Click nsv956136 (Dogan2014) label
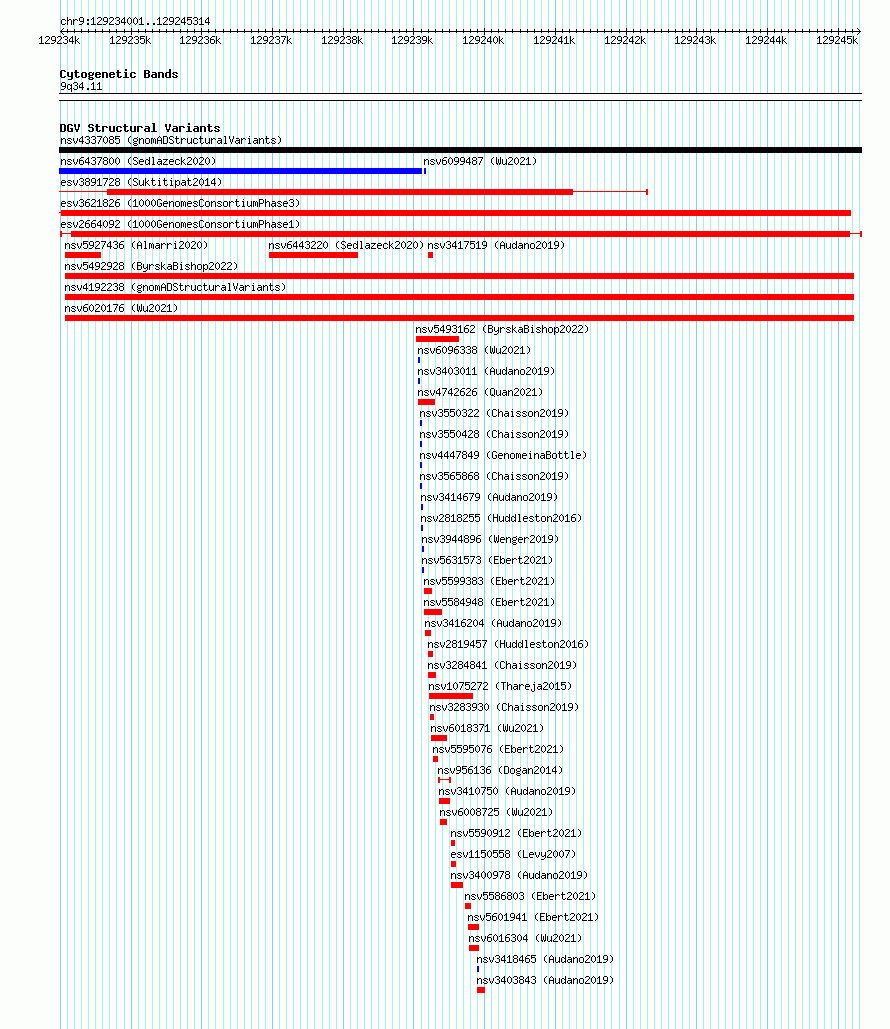Screen dimensions: 890x1029 tap(500, 770)
